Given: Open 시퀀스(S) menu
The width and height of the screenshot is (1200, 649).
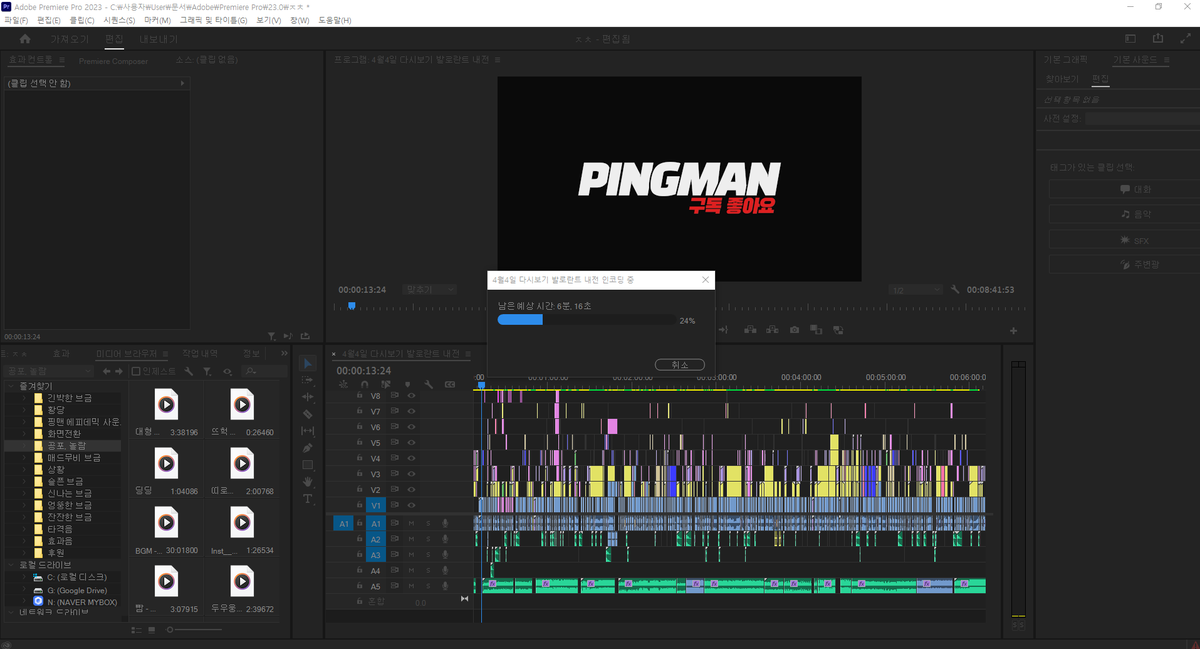Looking at the screenshot, I should click(x=121, y=20).
